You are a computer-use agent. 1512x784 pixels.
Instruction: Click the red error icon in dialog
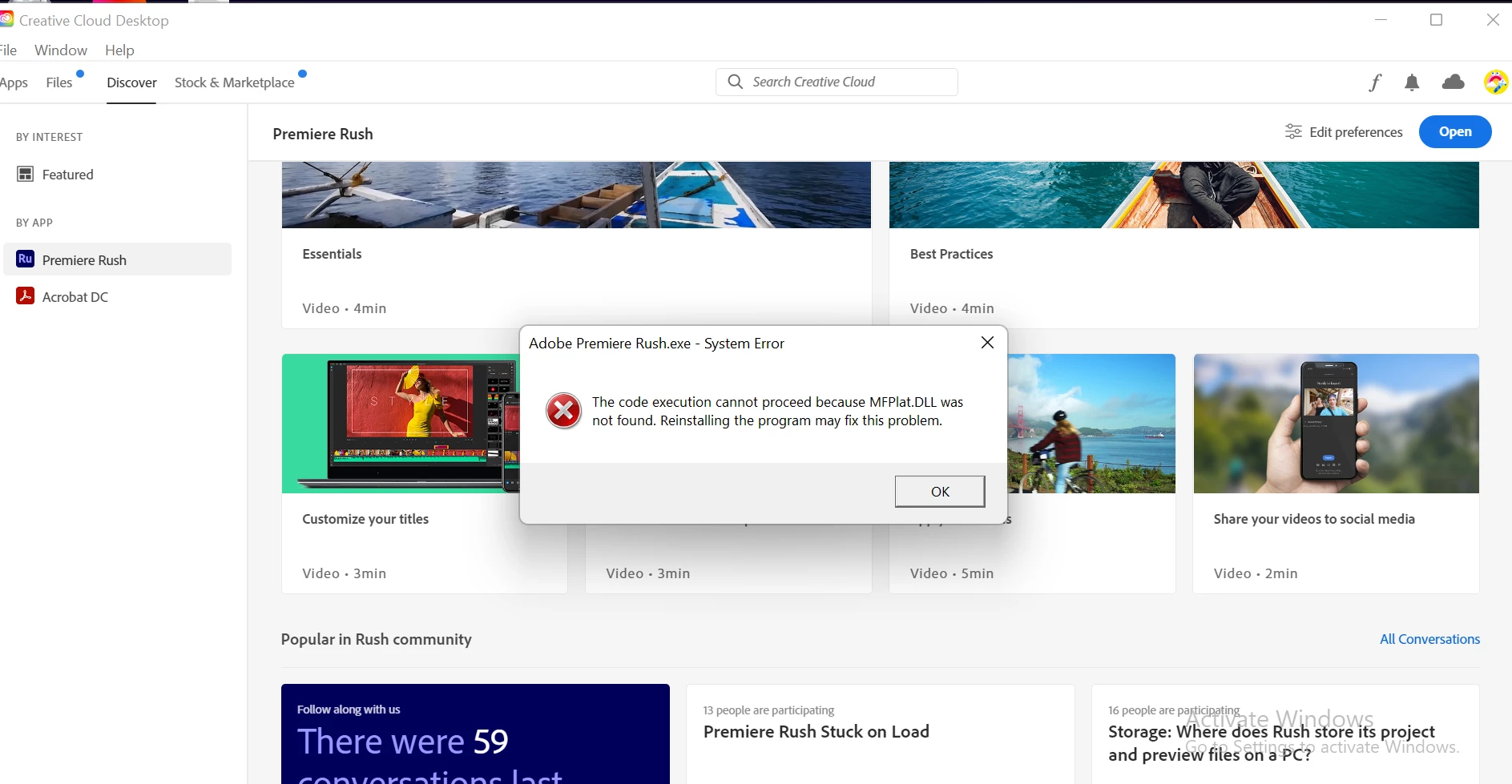tap(564, 411)
